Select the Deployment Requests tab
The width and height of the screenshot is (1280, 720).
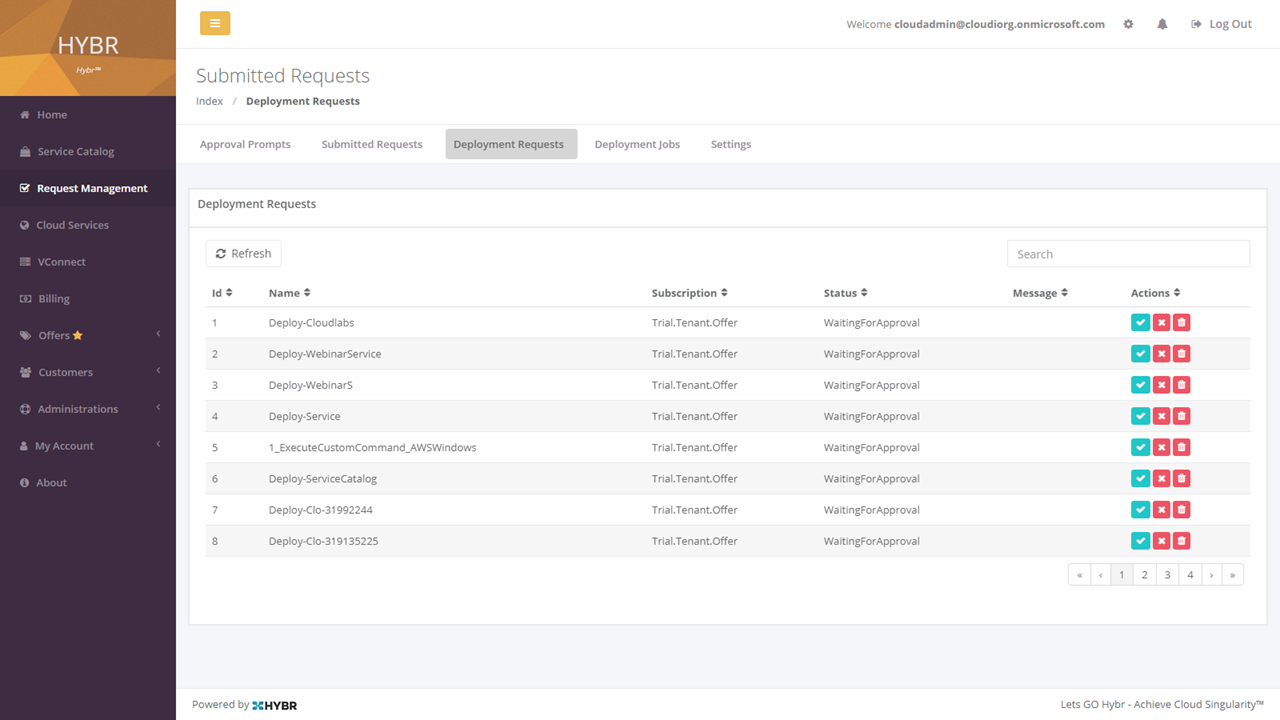510,144
